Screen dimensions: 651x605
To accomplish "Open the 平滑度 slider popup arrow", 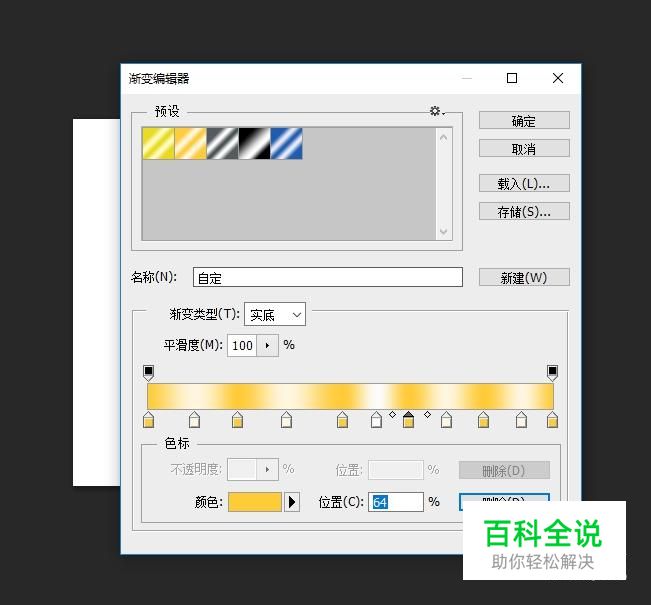I will 267,345.
